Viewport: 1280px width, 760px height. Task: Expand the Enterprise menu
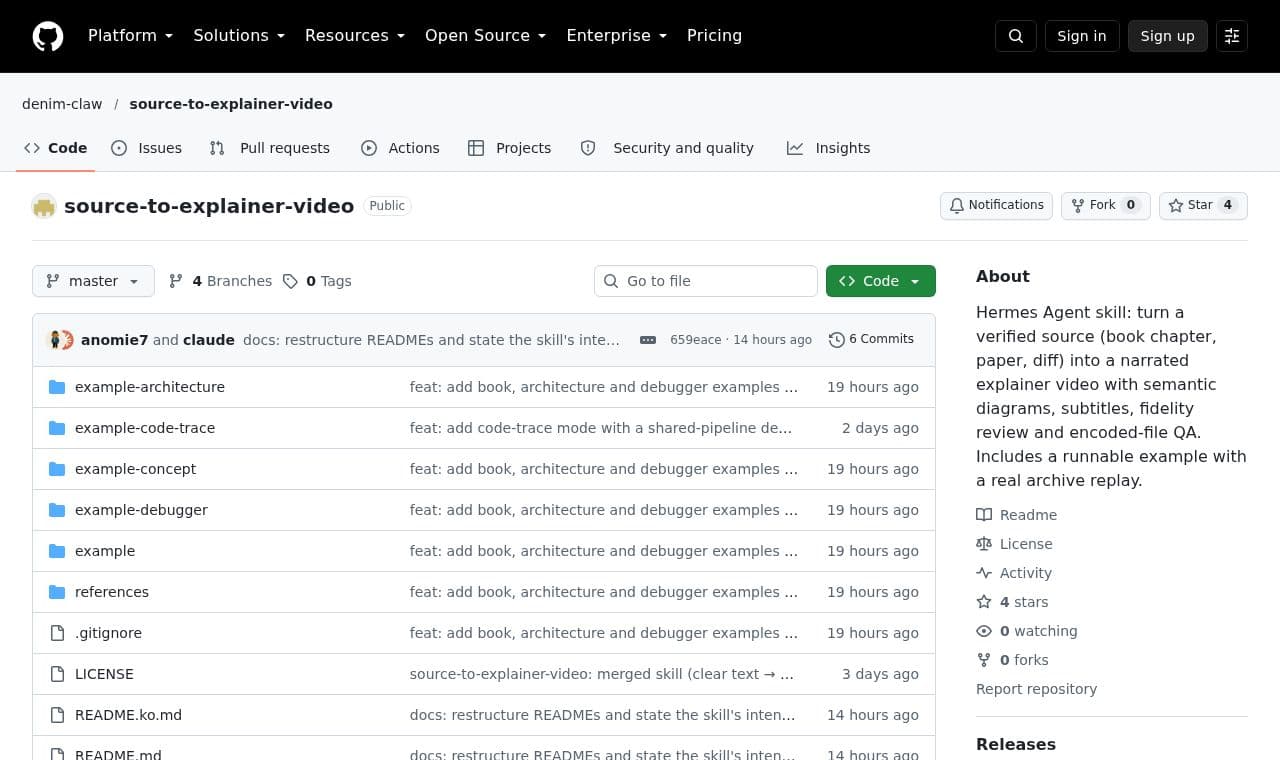[616, 36]
